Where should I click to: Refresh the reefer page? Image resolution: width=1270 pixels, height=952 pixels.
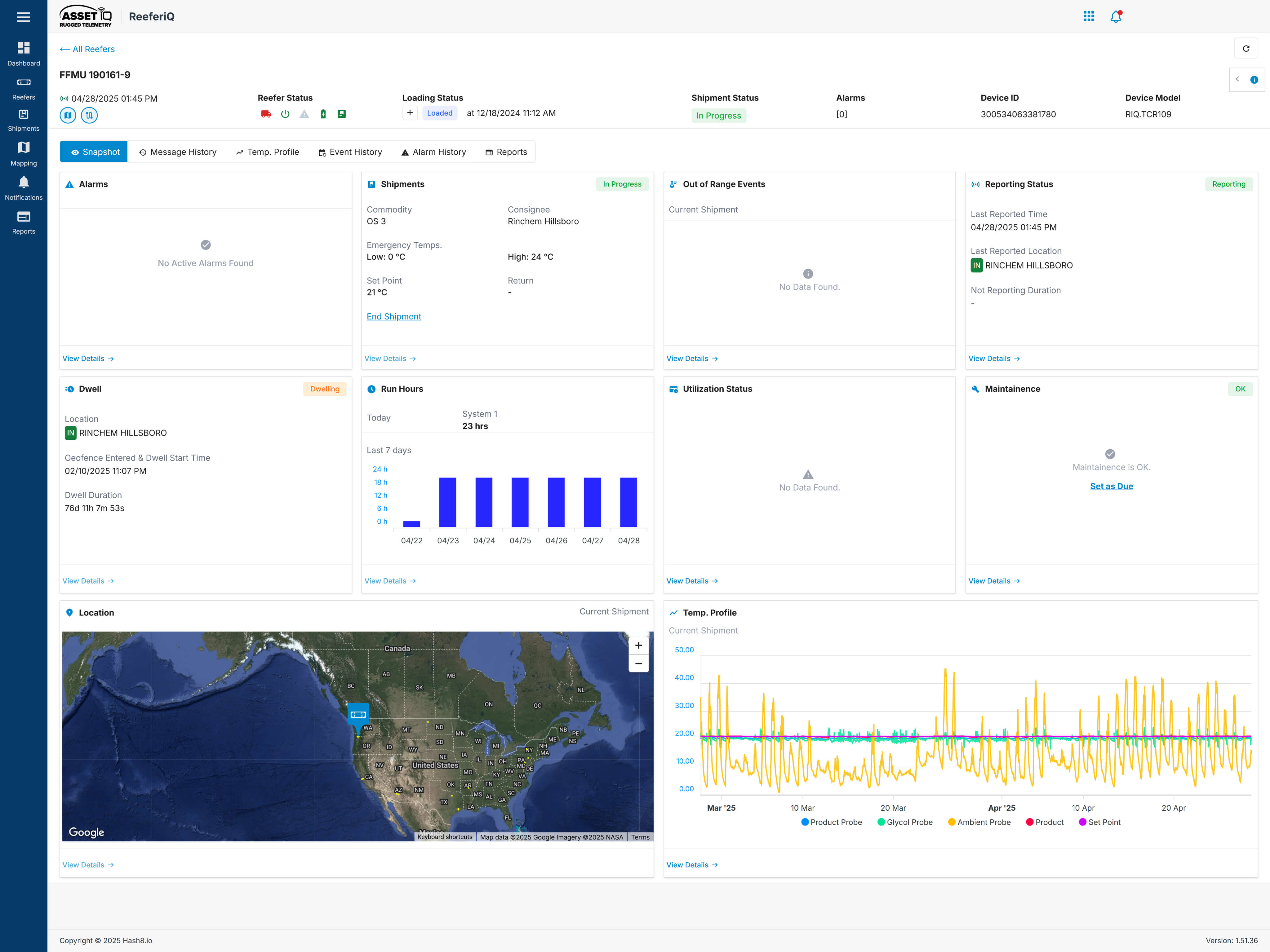pos(1246,49)
